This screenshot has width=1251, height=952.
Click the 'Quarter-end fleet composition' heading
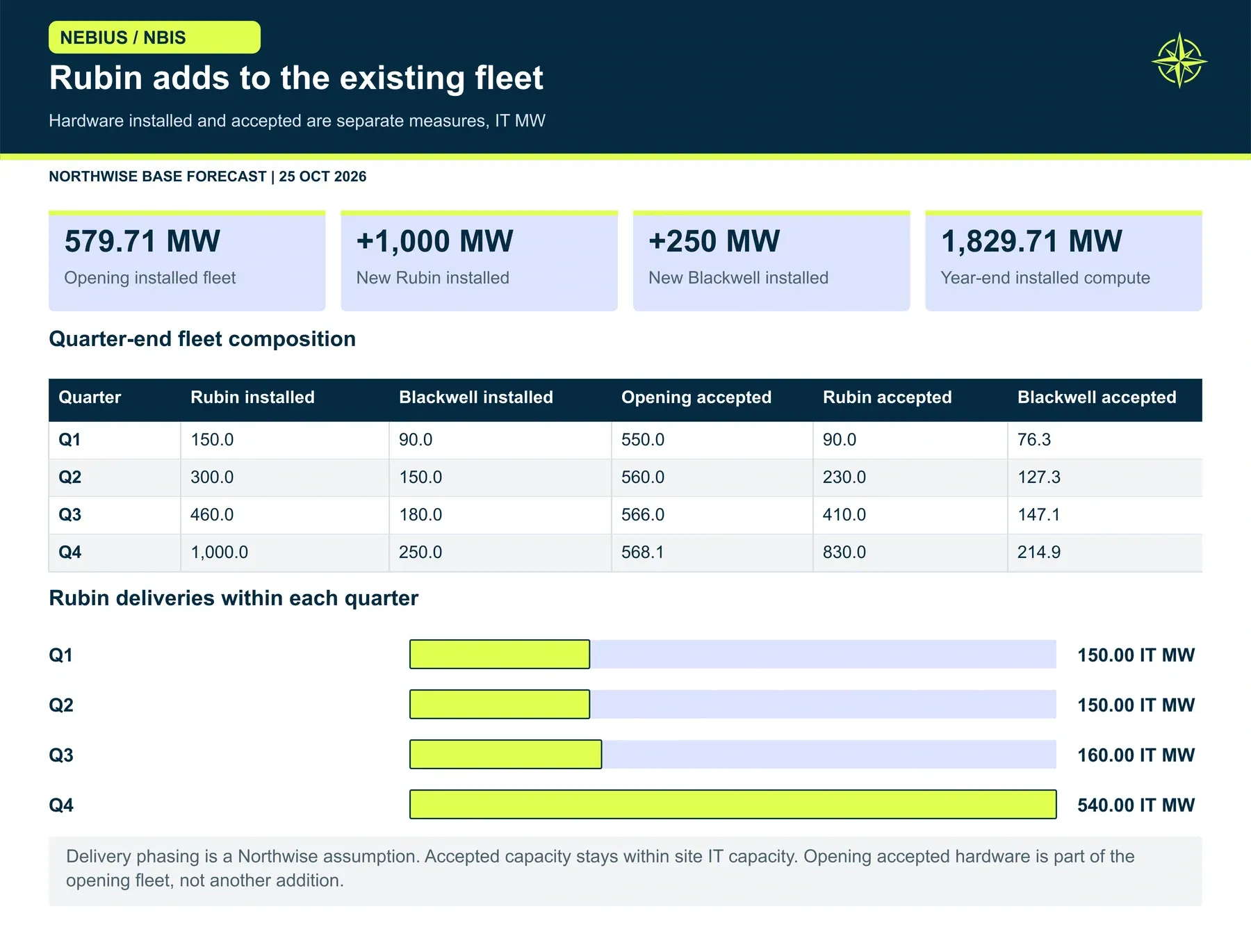202,339
